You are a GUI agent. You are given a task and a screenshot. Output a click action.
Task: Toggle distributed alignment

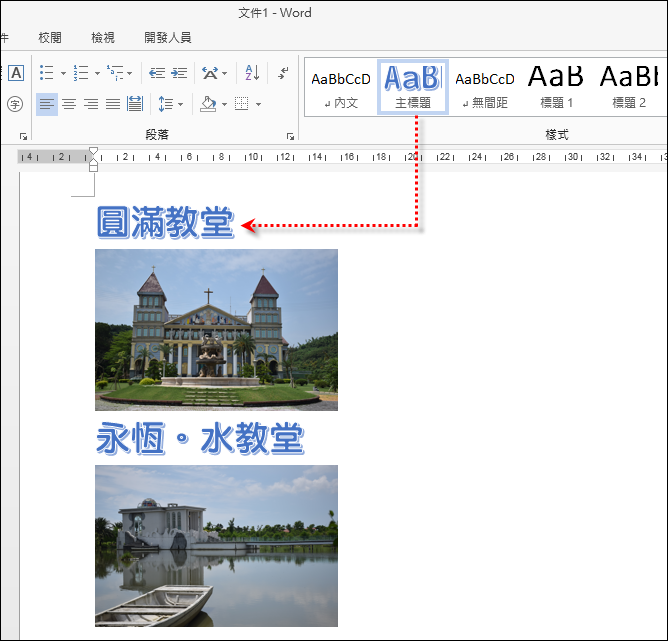(x=135, y=104)
